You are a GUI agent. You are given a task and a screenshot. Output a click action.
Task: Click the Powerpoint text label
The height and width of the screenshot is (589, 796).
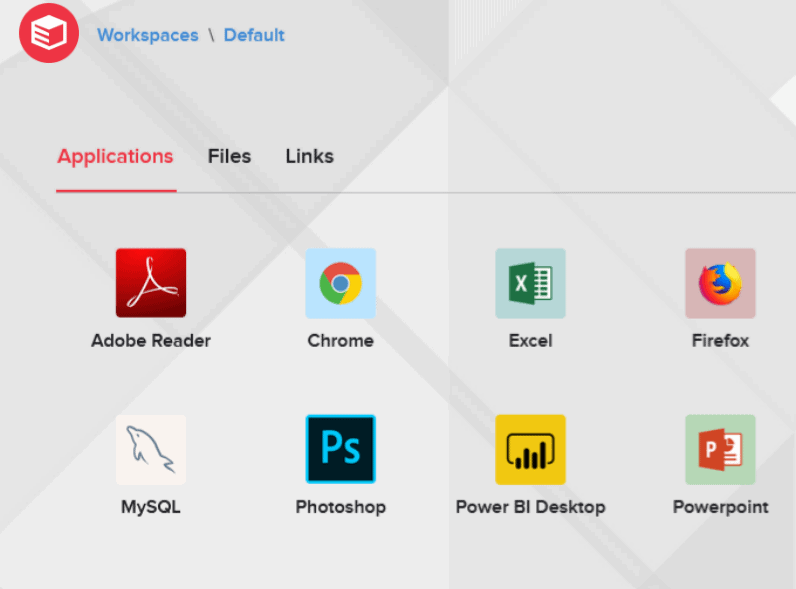click(720, 507)
